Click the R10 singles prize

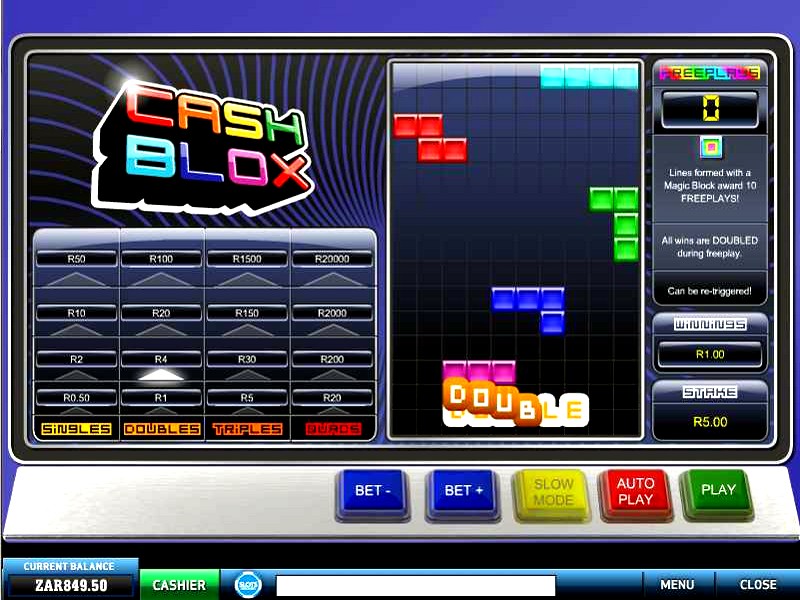(x=76, y=313)
